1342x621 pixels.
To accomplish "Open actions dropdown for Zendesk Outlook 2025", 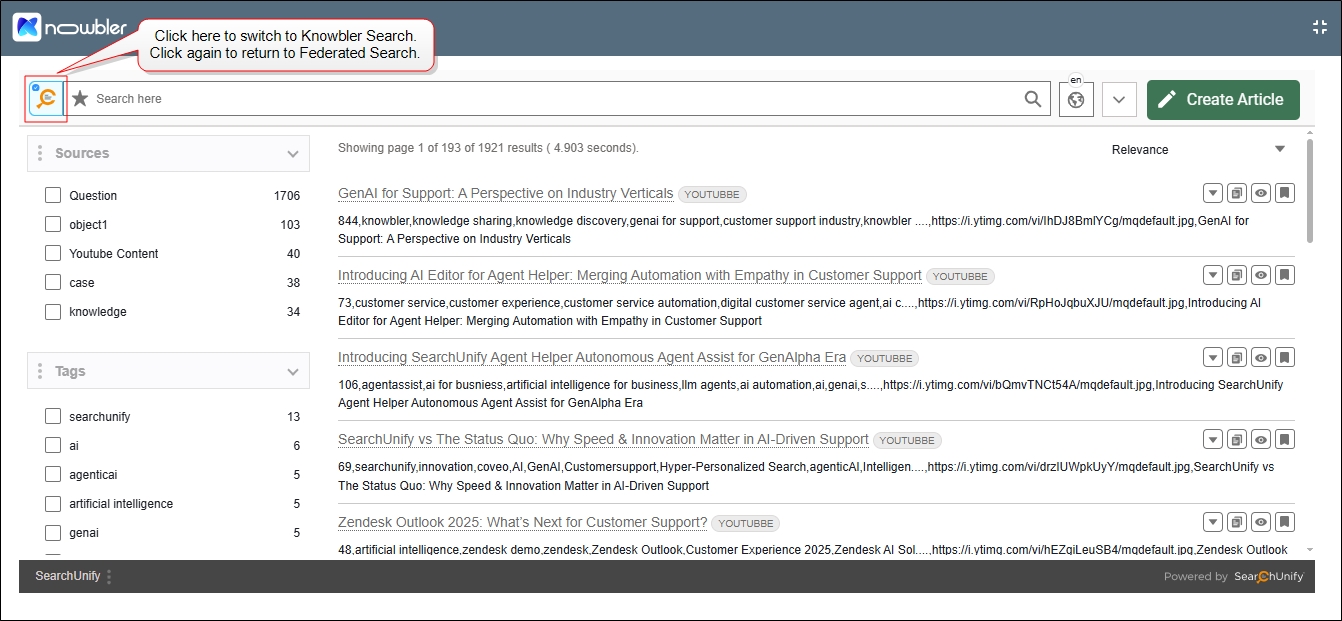I will click(1212, 522).
